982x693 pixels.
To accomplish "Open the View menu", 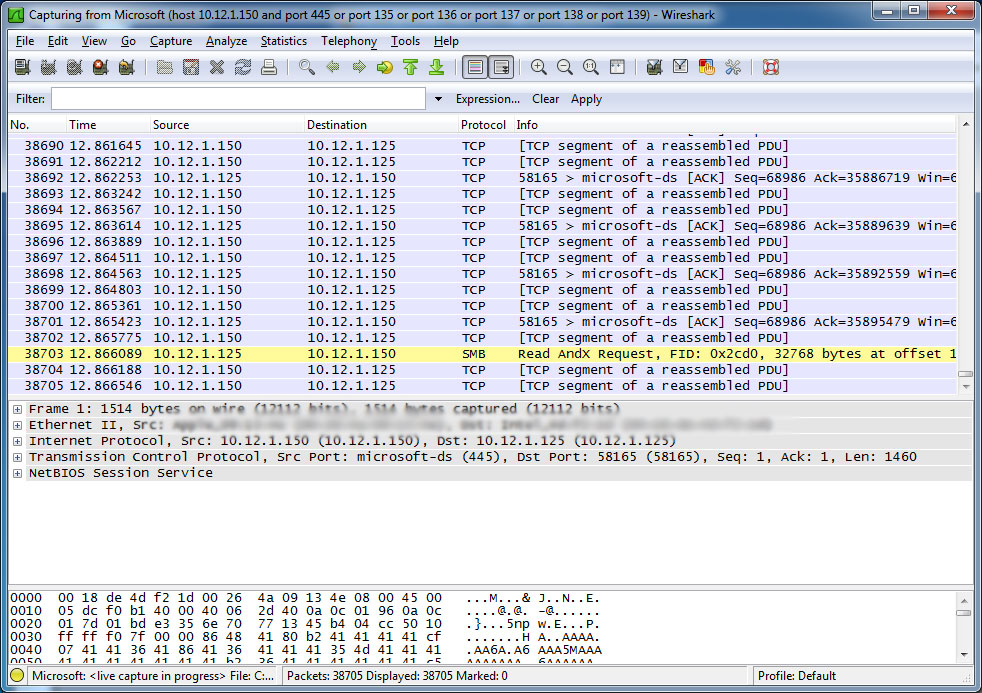I will [x=94, y=41].
